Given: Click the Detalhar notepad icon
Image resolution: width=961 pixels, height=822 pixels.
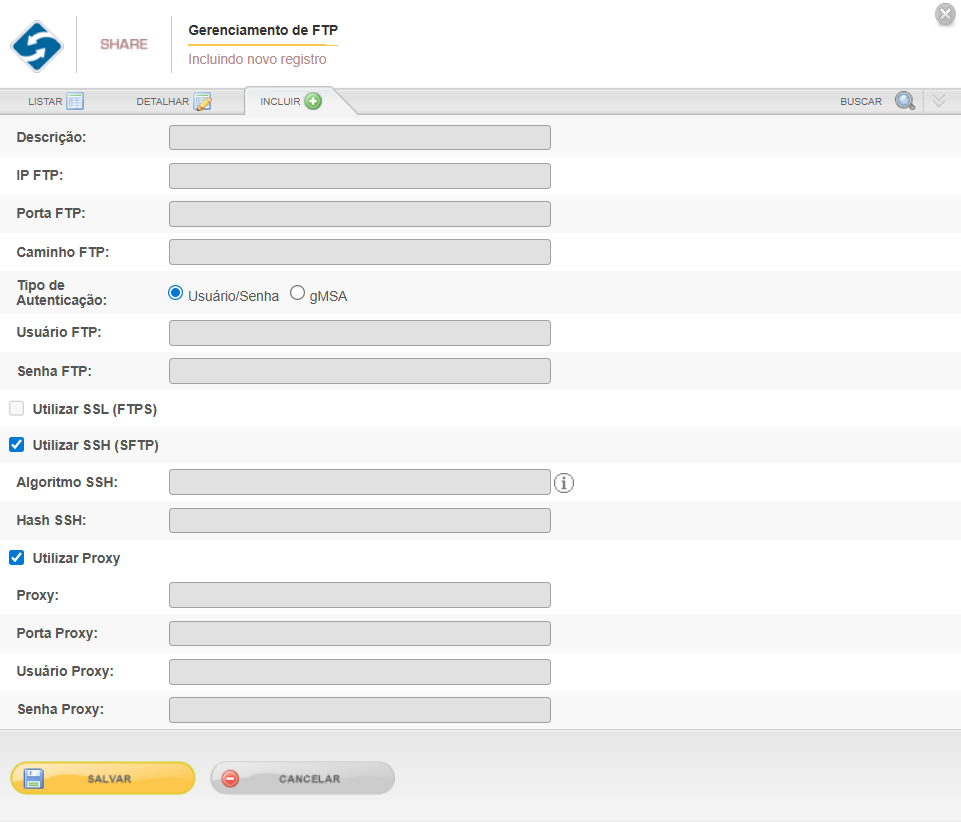Looking at the screenshot, I should [202, 101].
